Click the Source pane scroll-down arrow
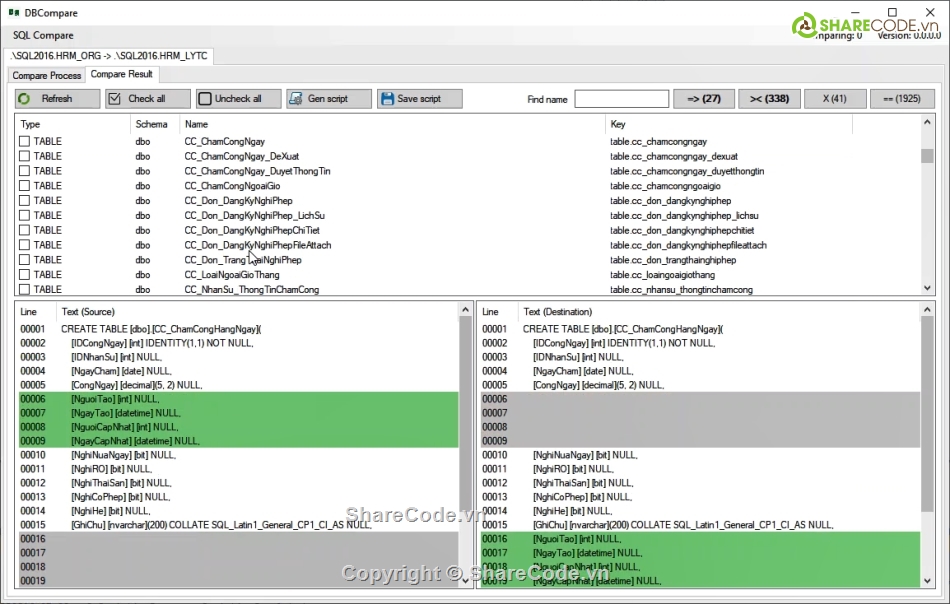 [465, 580]
